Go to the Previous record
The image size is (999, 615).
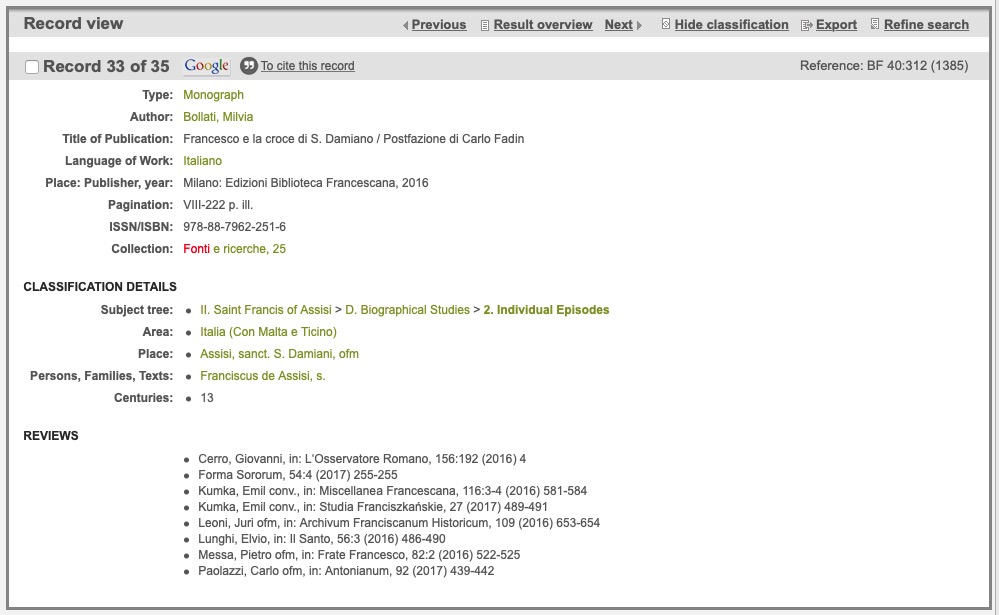coord(438,25)
